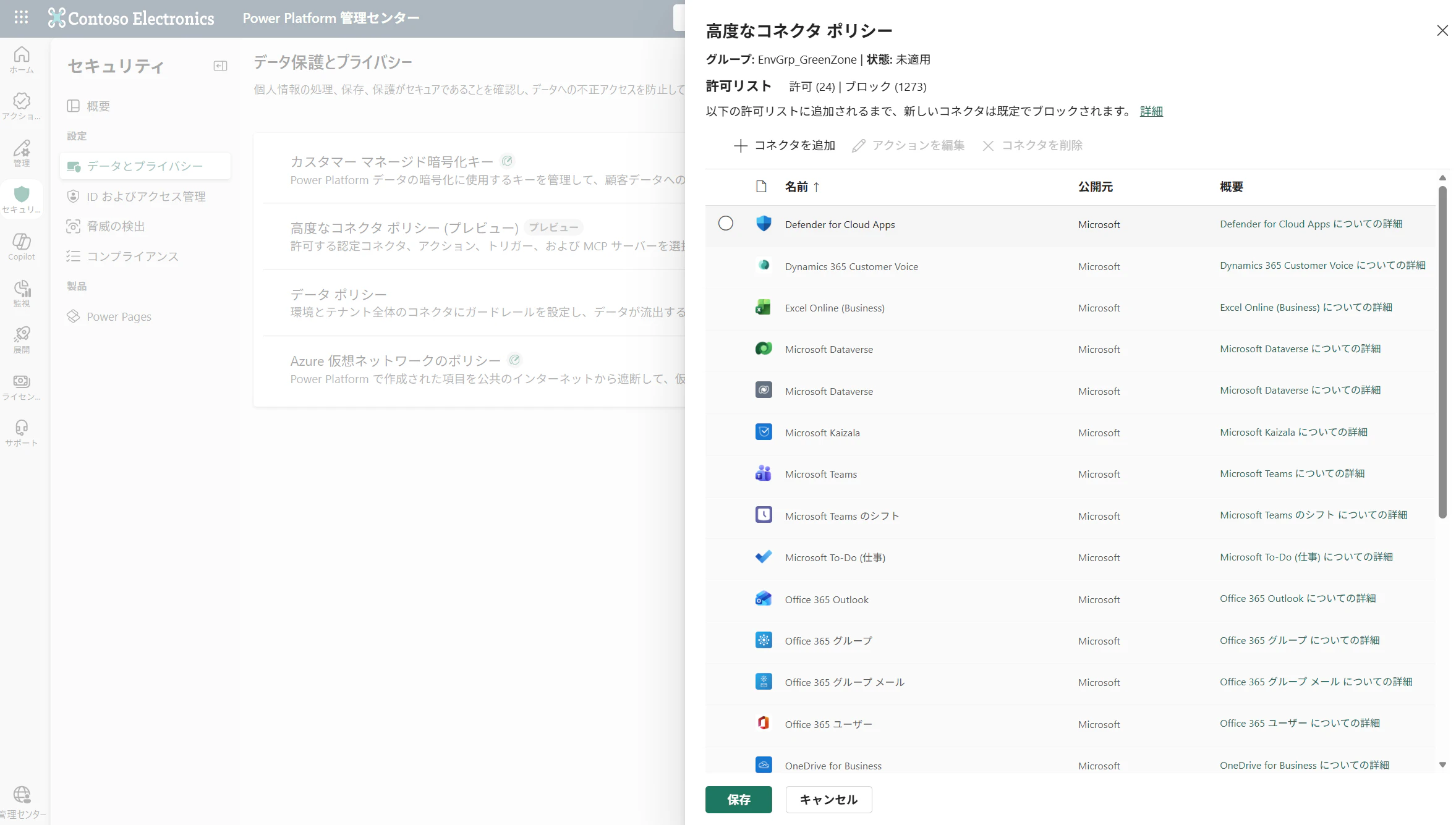Open 脅威の検出 menu item

point(145,226)
